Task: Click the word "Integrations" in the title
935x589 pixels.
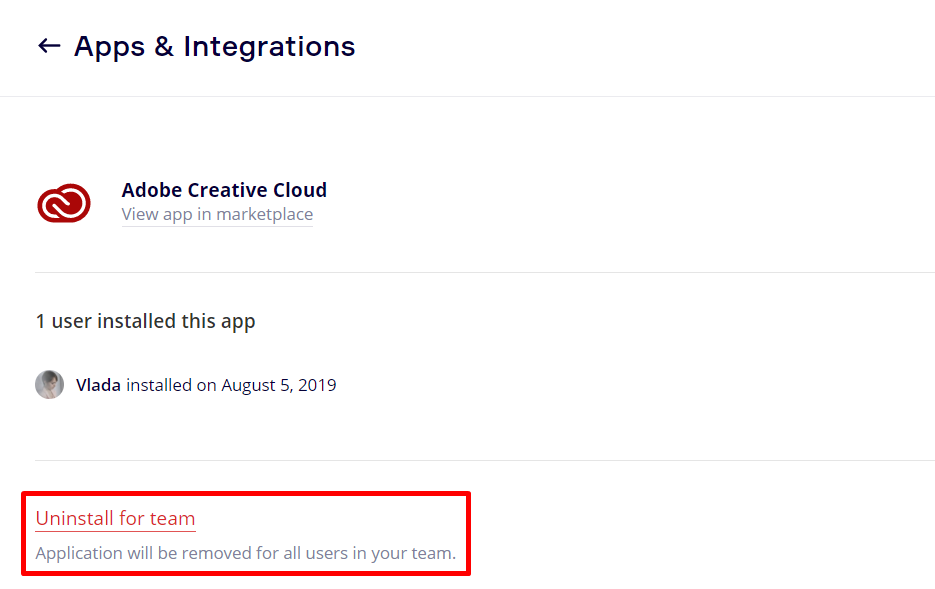Action: [x=269, y=46]
